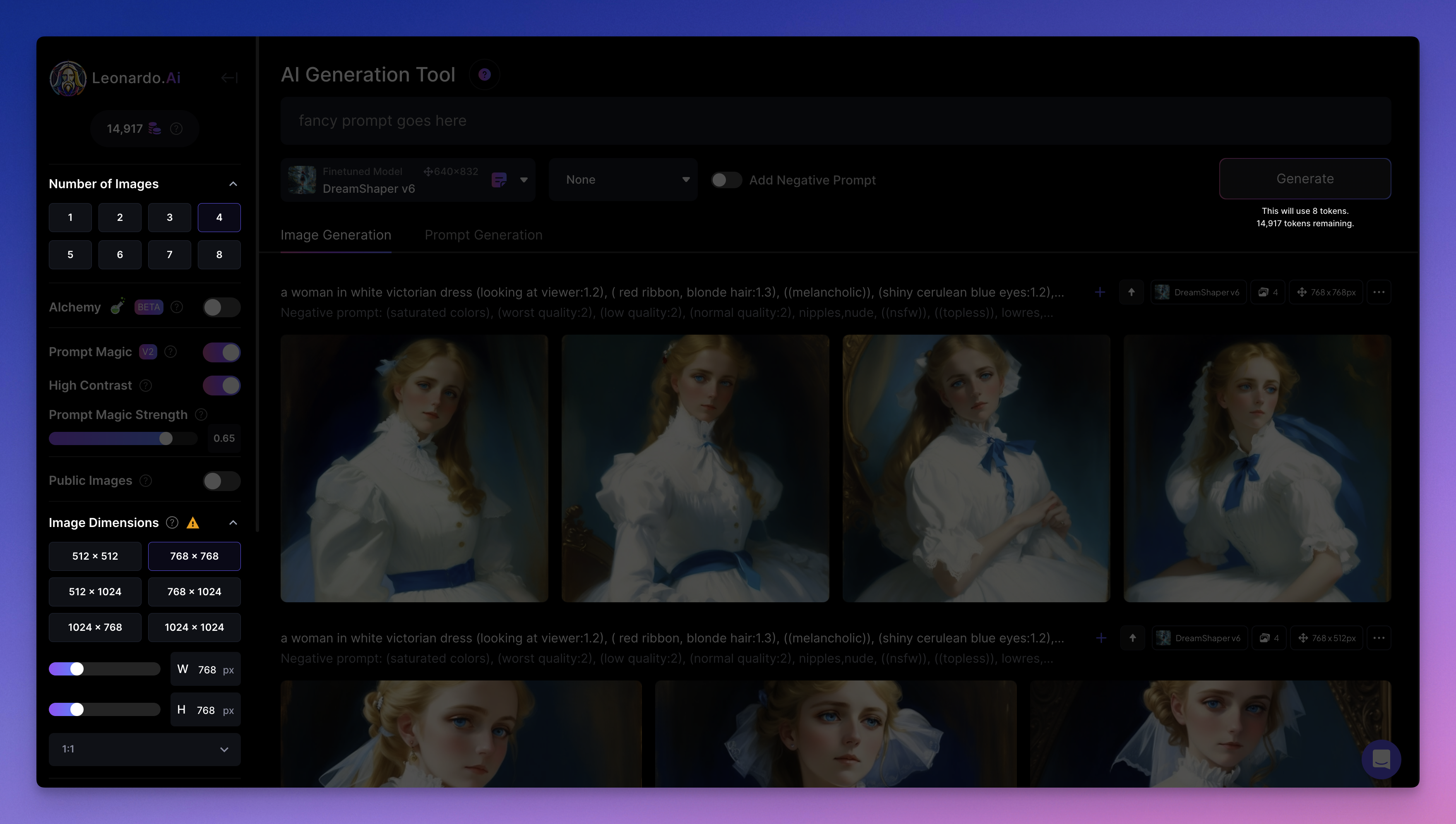Image resolution: width=1456 pixels, height=824 pixels.
Task: Click the up arrow on first generation
Action: (x=1131, y=292)
